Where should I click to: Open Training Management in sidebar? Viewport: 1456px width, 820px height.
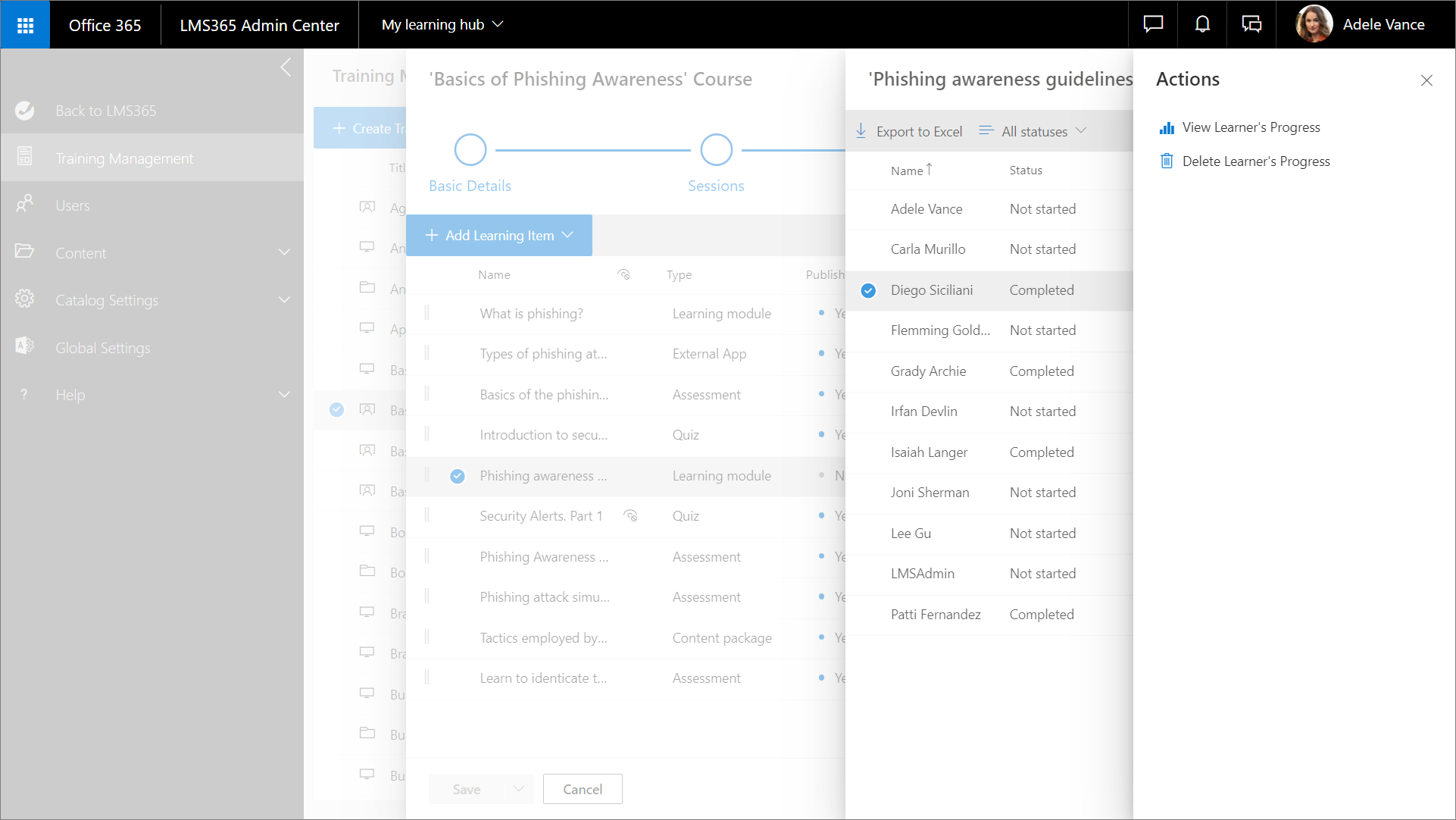[124, 158]
